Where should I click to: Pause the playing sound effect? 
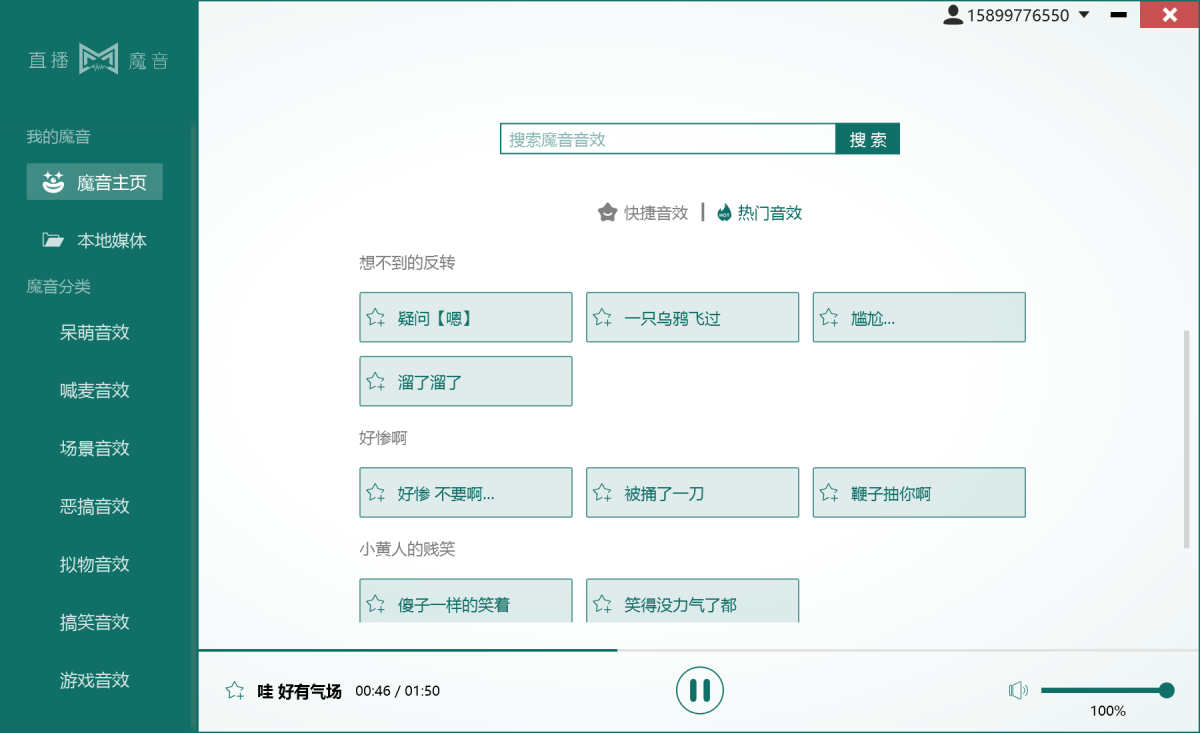pos(700,690)
